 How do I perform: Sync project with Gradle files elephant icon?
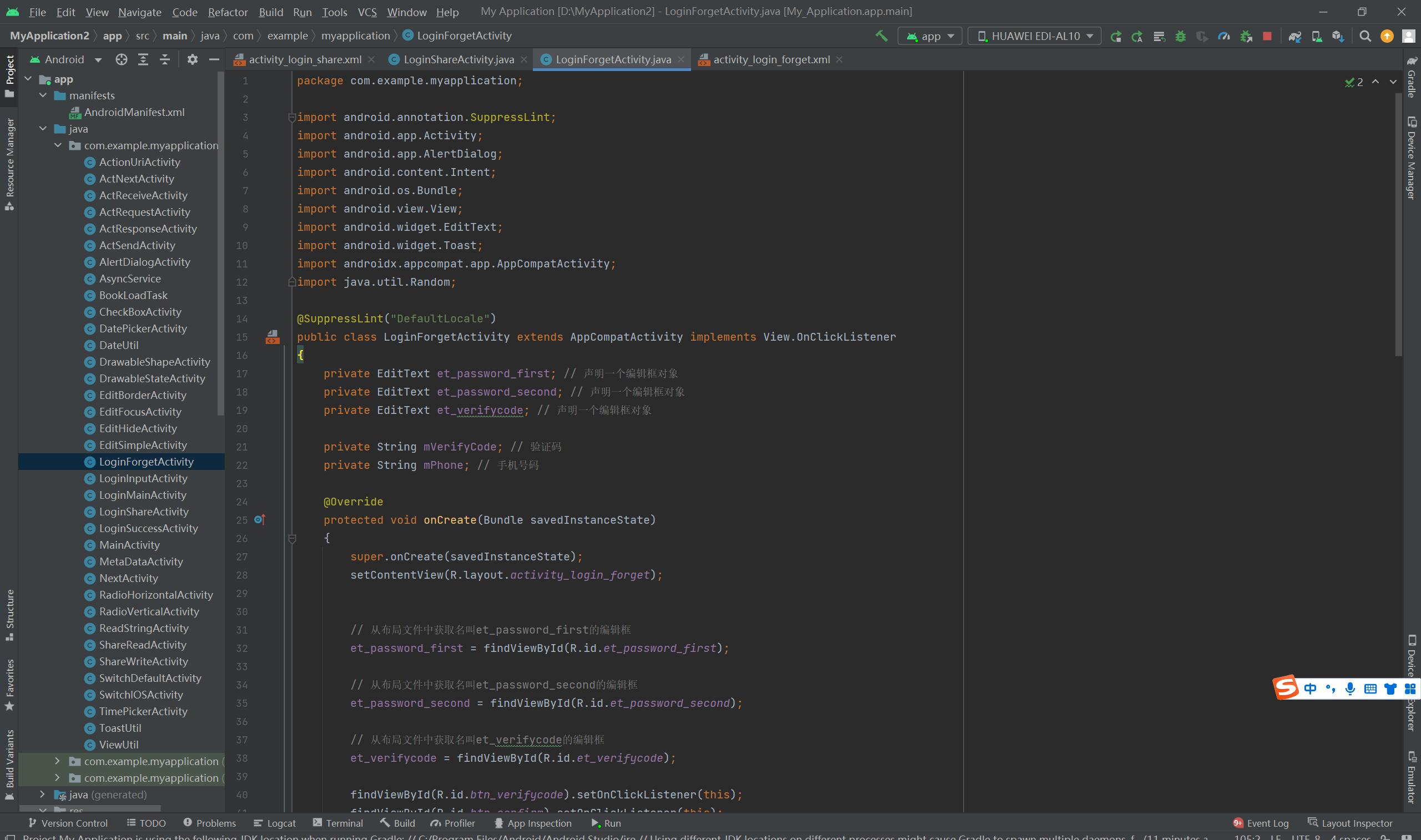(1295, 36)
